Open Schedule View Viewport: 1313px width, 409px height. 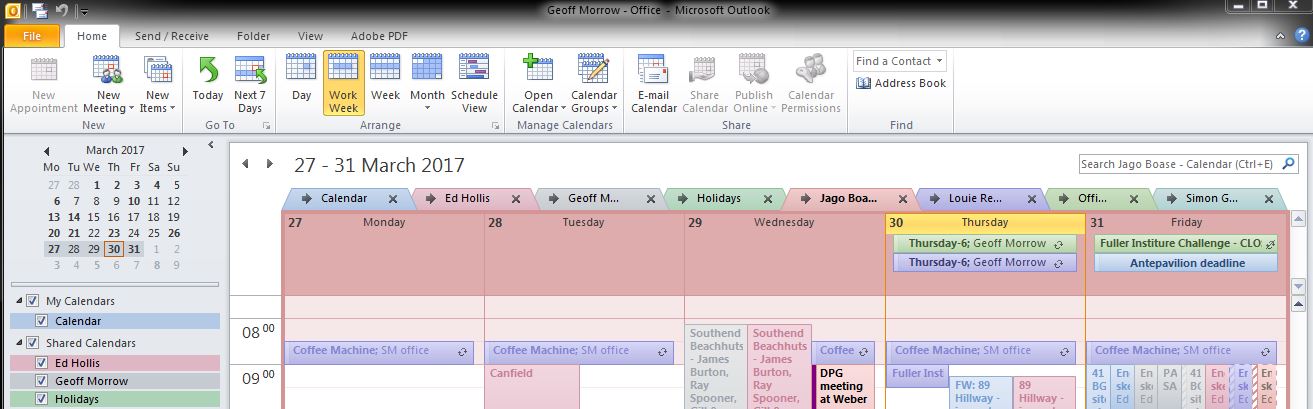tap(474, 85)
